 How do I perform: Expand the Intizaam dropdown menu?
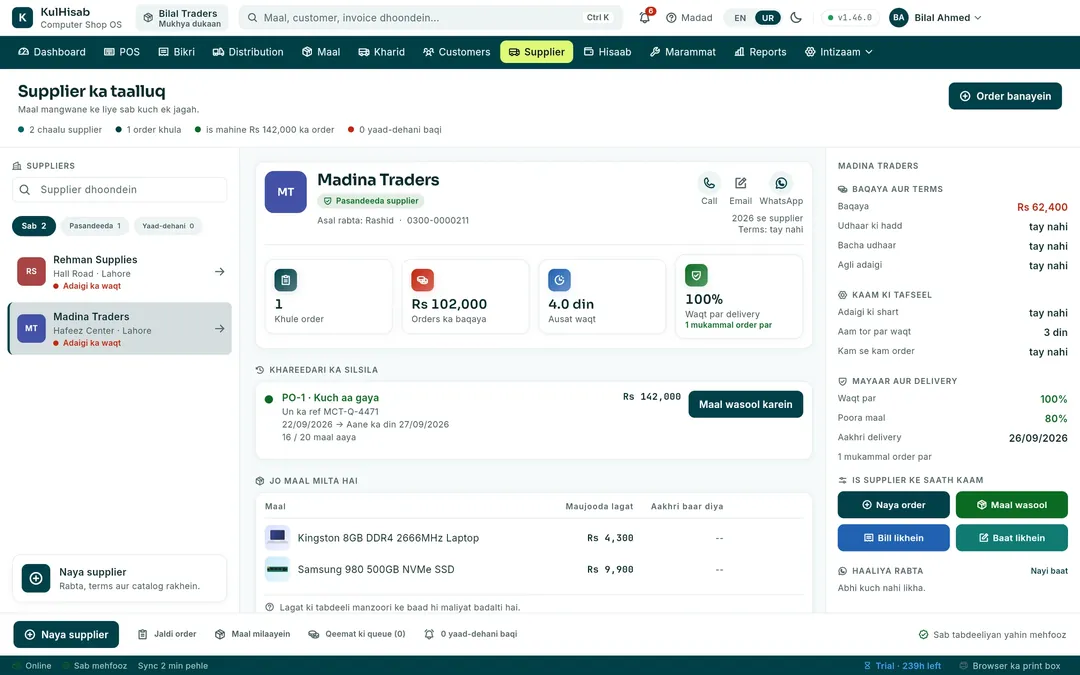[x=838, y=52]
